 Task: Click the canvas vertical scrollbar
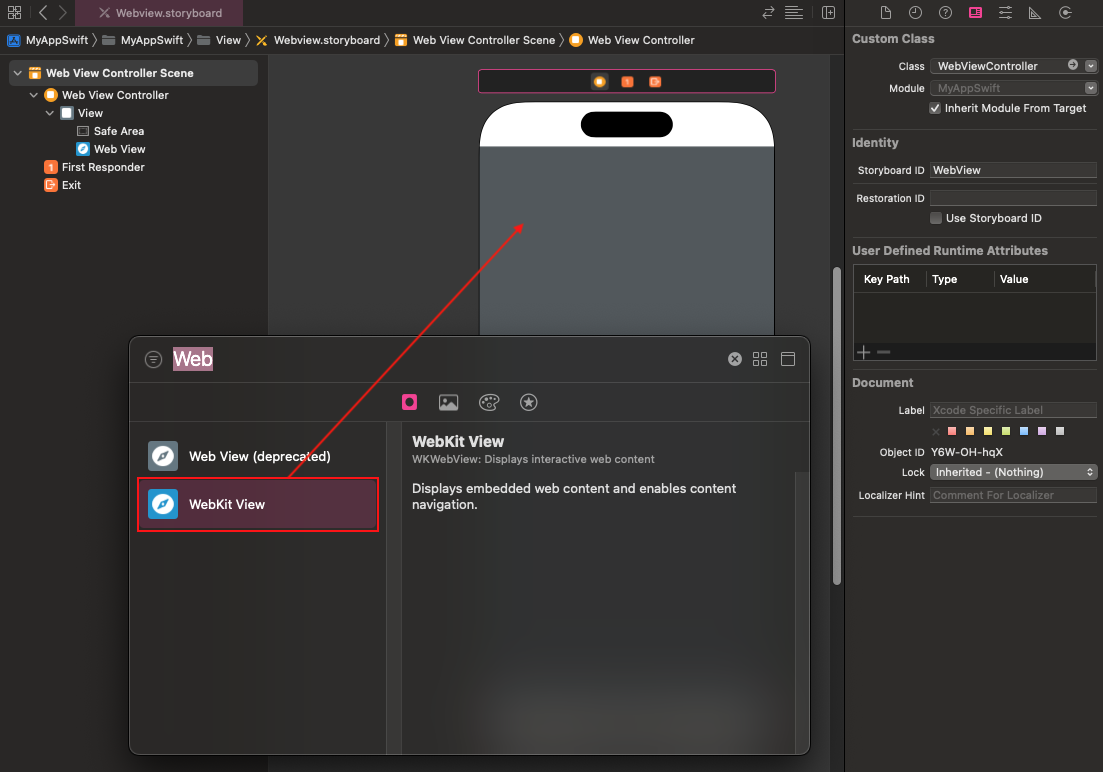click(x=836, y=426)
